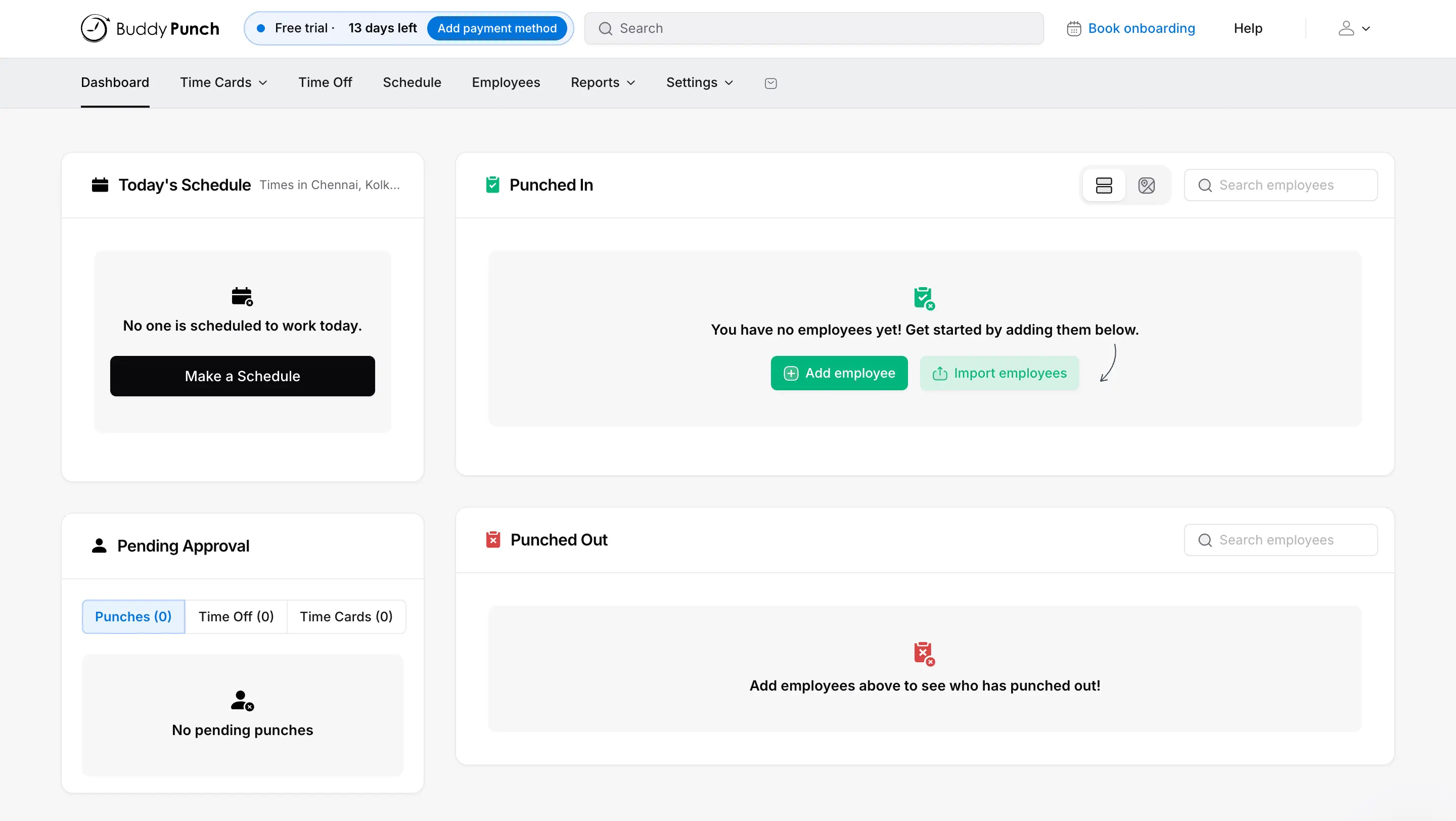Open the Employees page
The image size is (1456, 821).
tap(506, 82)
